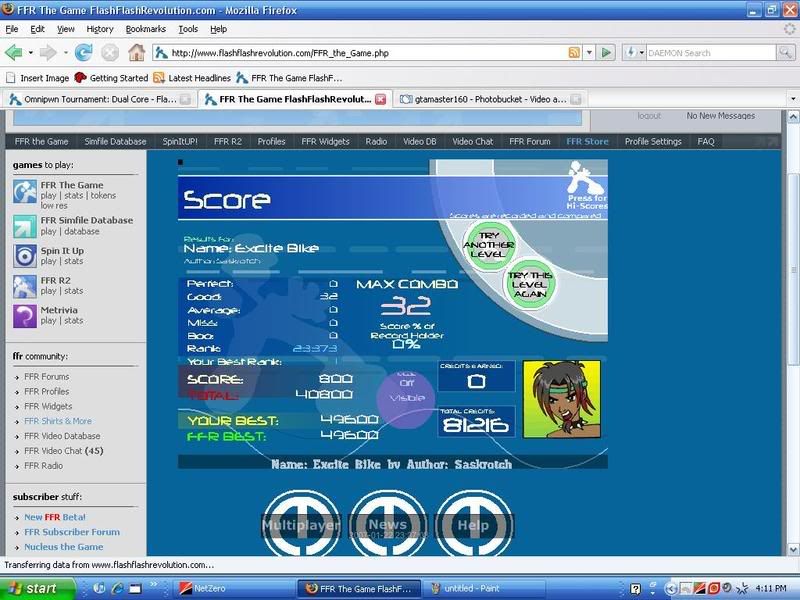The image size is (800, 600).
Task: Open the address bar history dropdown
Action: 590,52
